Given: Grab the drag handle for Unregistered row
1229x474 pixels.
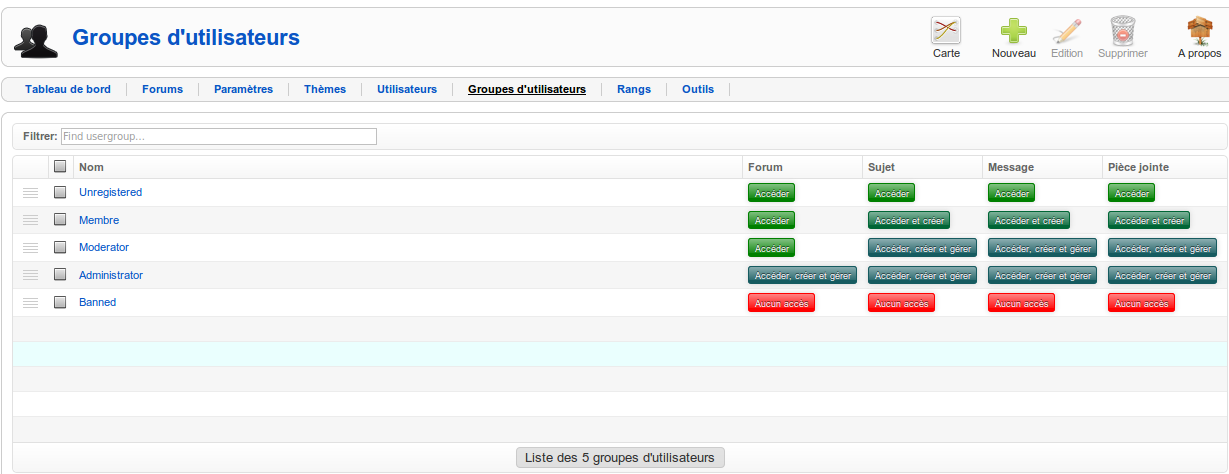Looking at the screenshot, I should pyautogui.click(x=30, y=192).
